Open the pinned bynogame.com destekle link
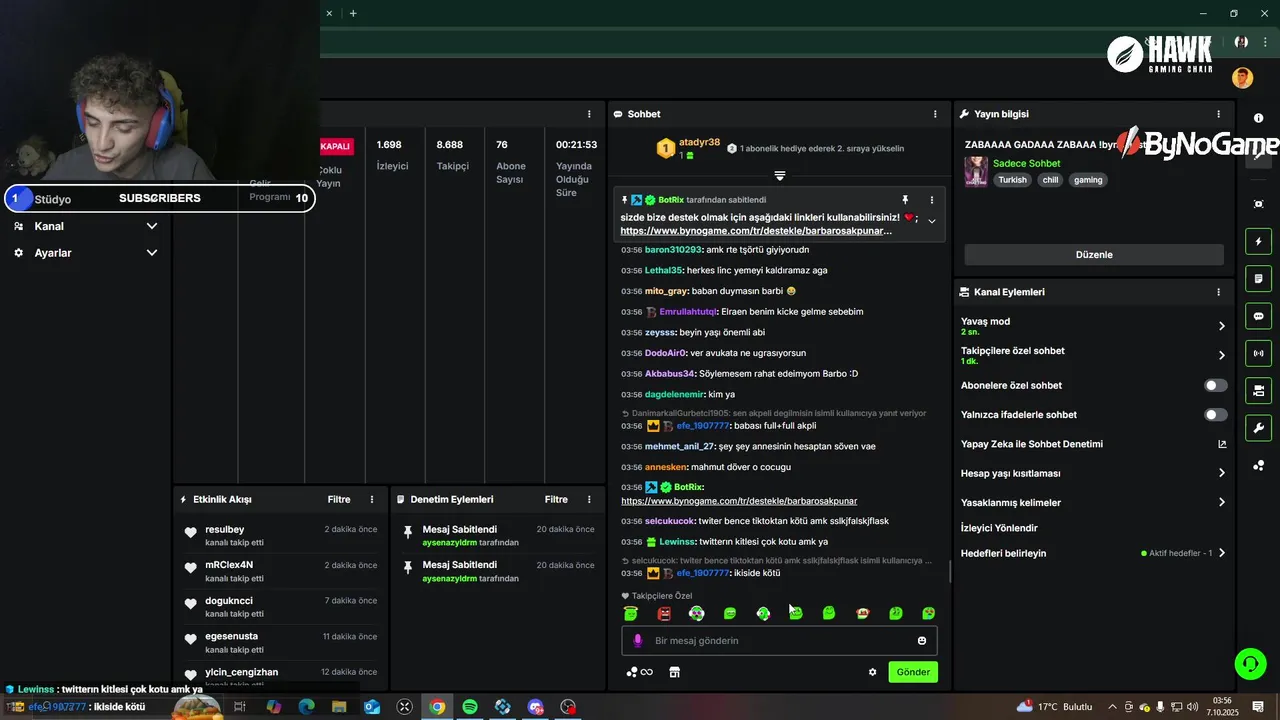 click(756, 231)
